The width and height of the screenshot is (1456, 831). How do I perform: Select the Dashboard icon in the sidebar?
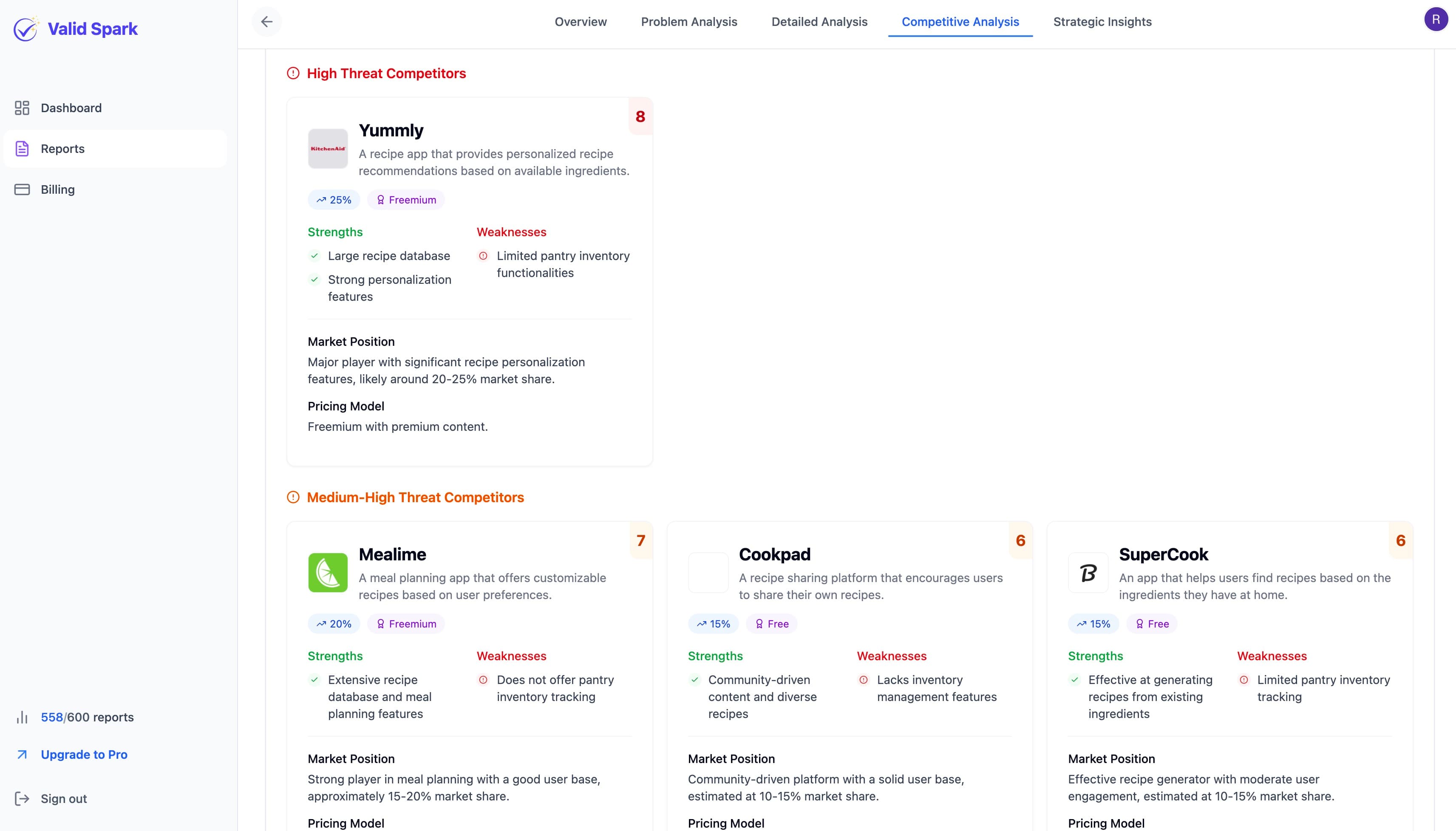[x=22, y=107]
